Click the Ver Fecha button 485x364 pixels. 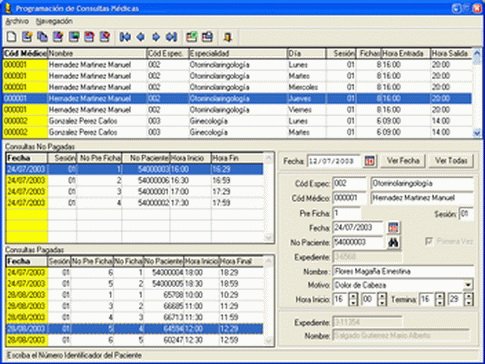pyautogui.click(x=403, y=161)
